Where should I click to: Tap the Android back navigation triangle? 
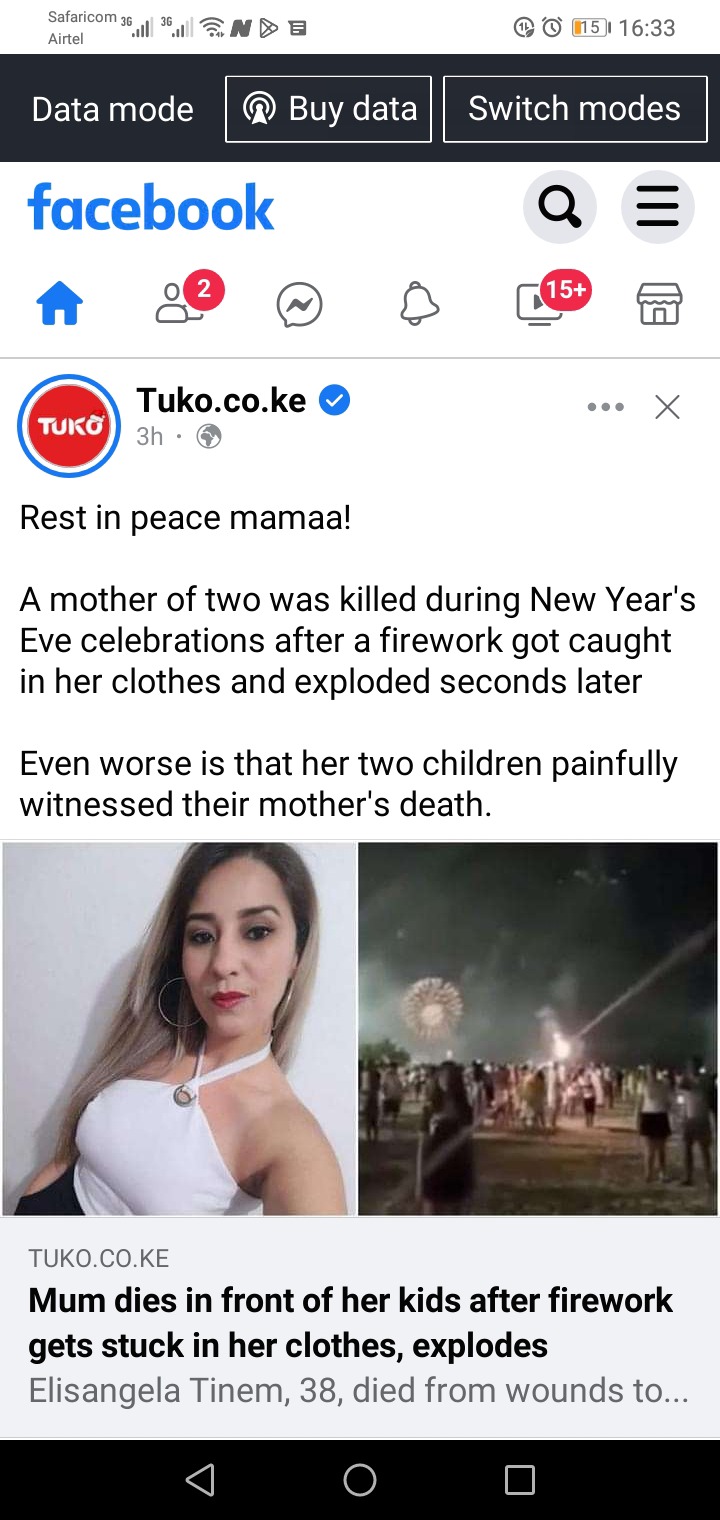pyautogui.click(x=201, y=1479)
